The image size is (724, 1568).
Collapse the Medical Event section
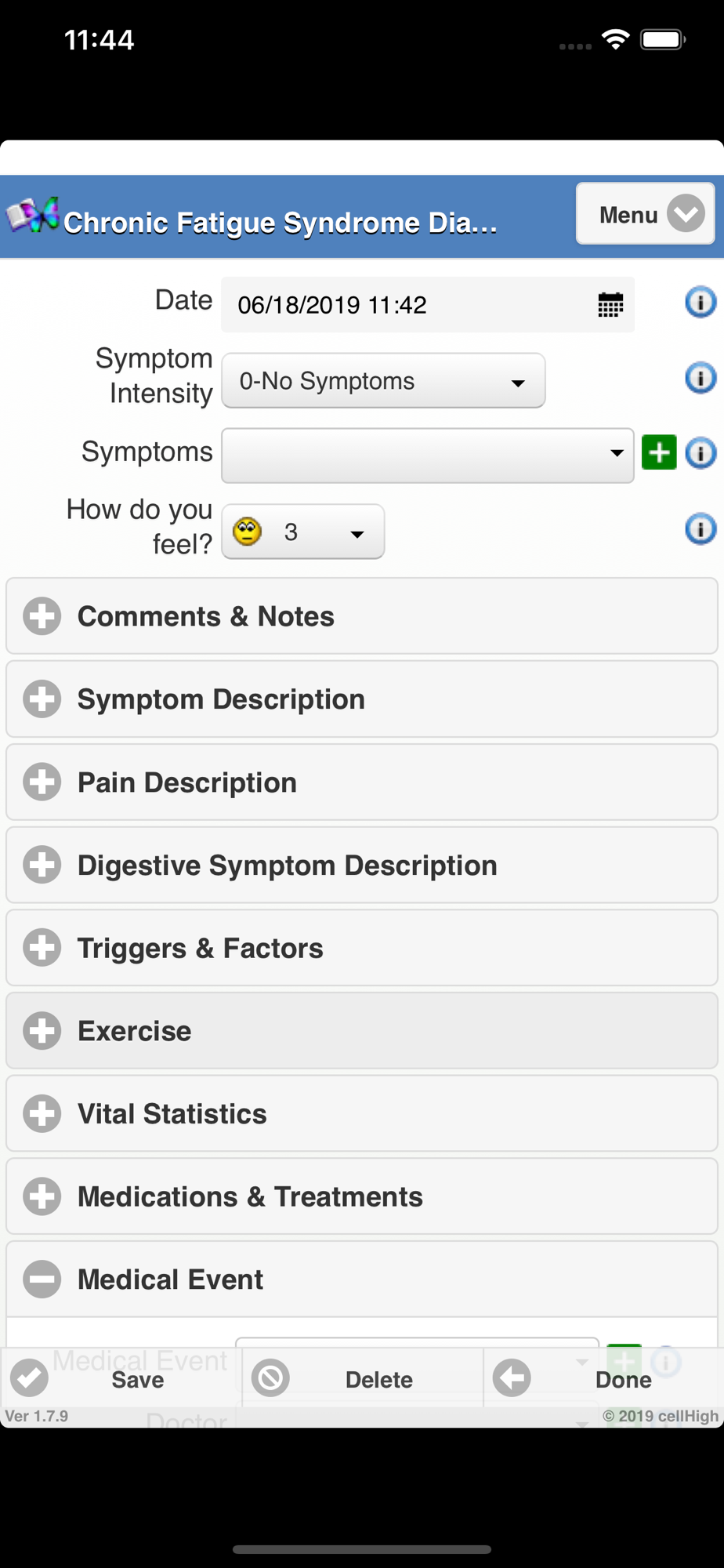362,1279
